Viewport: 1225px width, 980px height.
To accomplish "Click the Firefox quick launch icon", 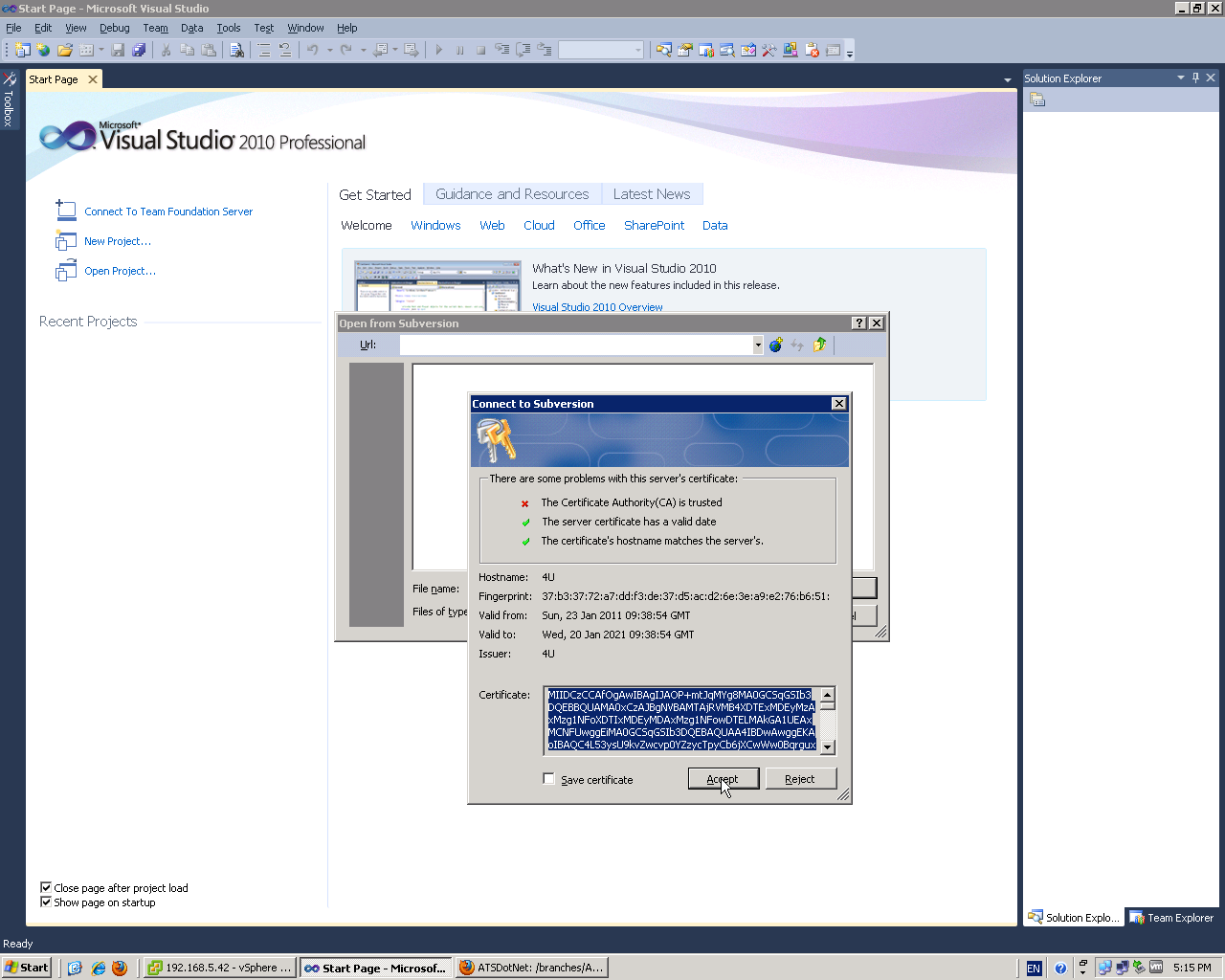I will [x=120, y=968].
